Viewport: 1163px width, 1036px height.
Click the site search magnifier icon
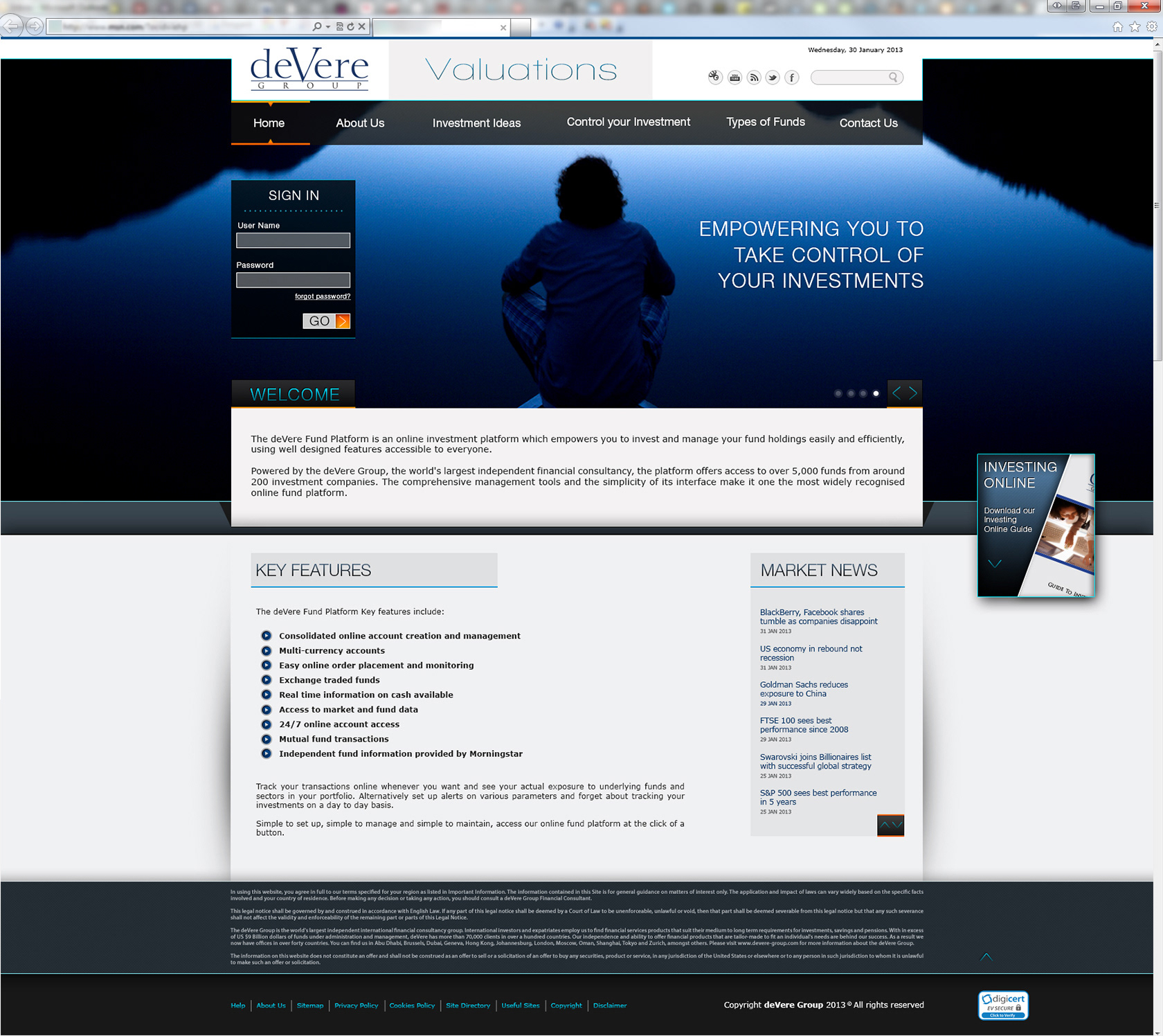click(893, 77)
